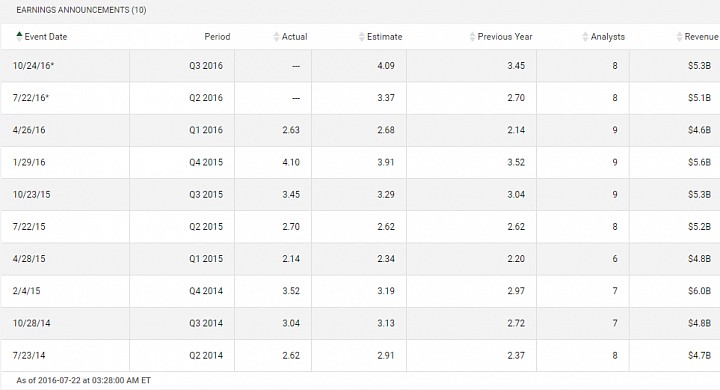Click the $6.0B revenue cell
The image size is (720, 390).
[x=699, y=291]
